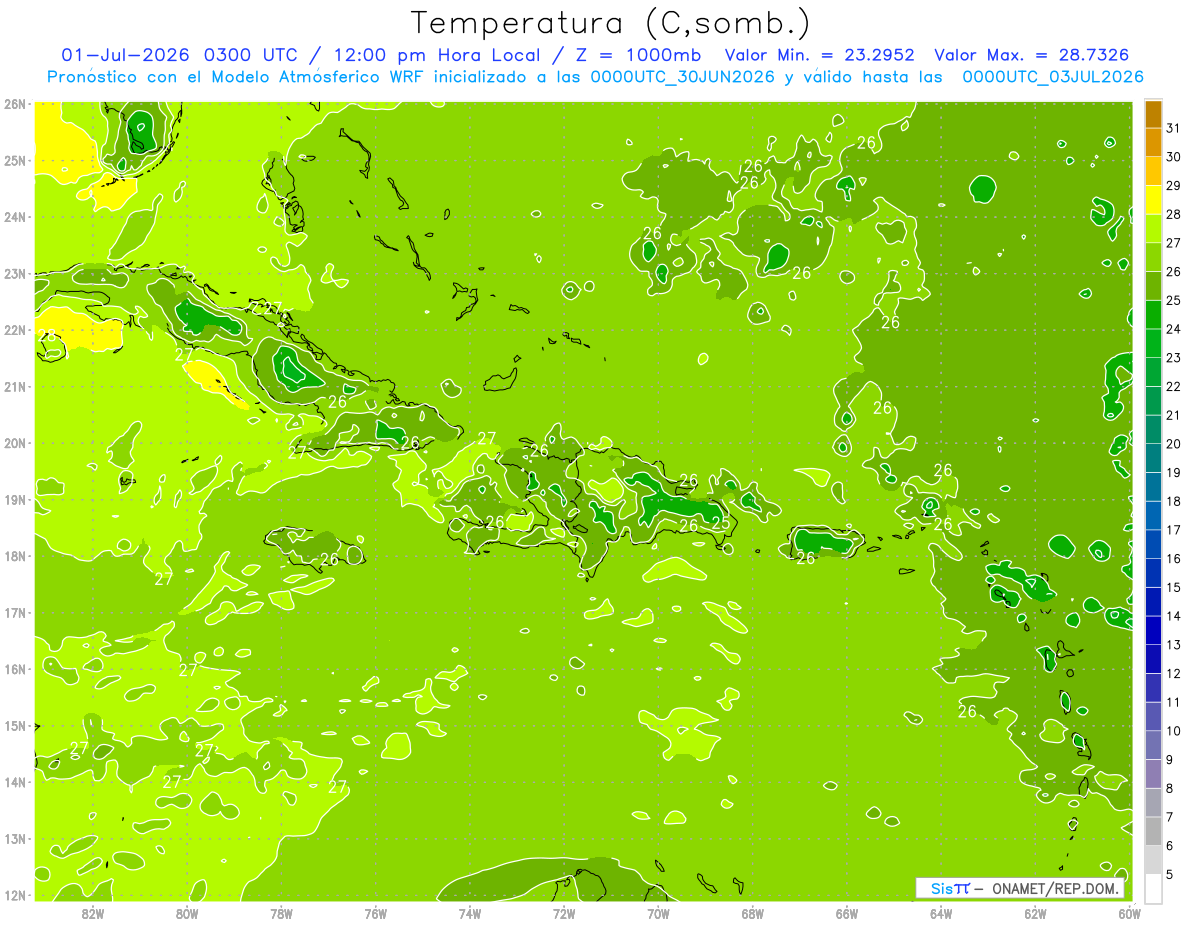Click the color bar label "23"
The height and width of the screenshot is (927, 1200).
pyautogui.click(x=1174, y=358)
